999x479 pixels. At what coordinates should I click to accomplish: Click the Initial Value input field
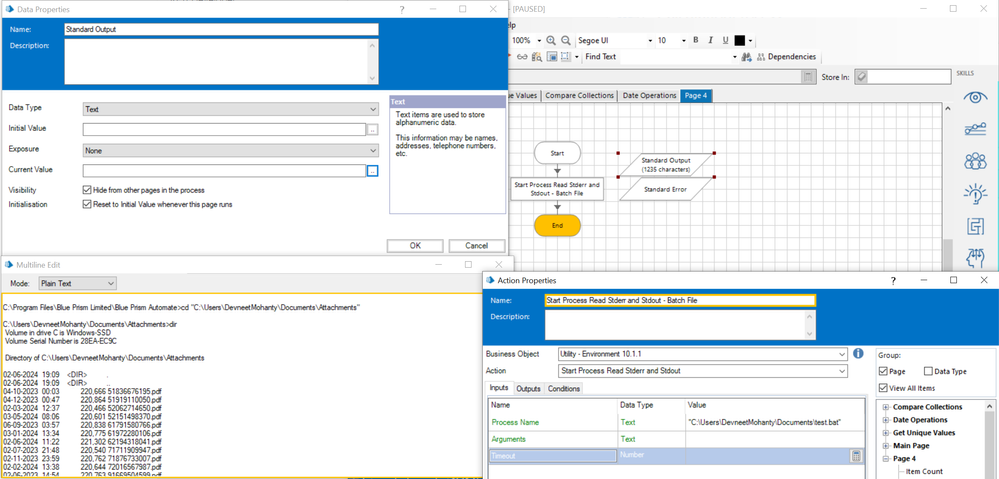pos(224,129)
